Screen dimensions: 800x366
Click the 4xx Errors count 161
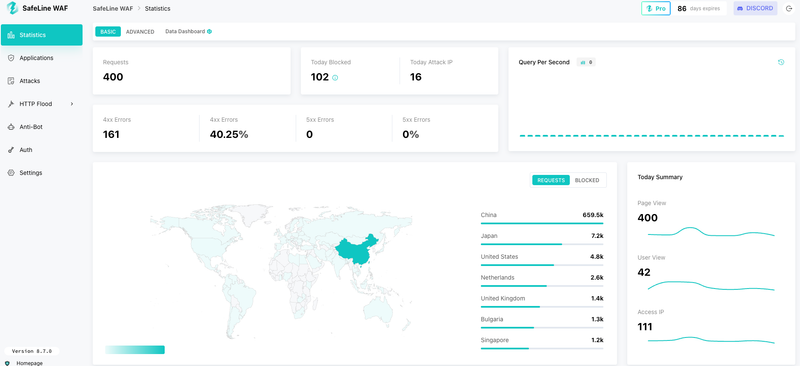pyautogui.click(x=111, y=135)
